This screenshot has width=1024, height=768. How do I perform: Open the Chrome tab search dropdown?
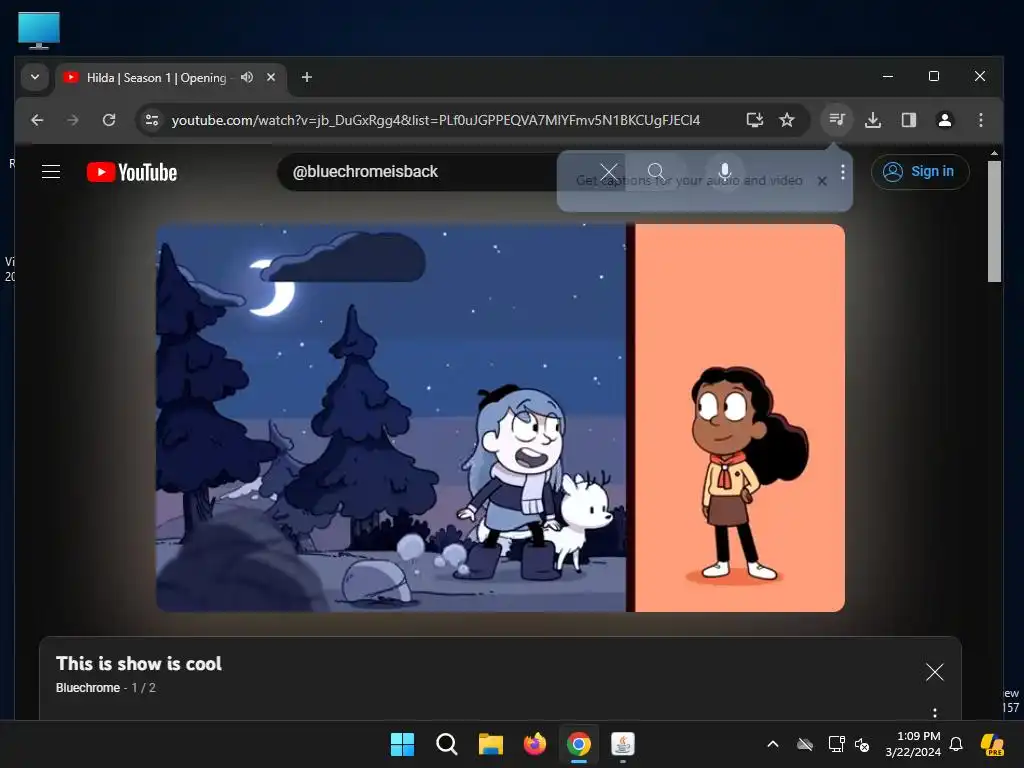[x=35, y=77]
